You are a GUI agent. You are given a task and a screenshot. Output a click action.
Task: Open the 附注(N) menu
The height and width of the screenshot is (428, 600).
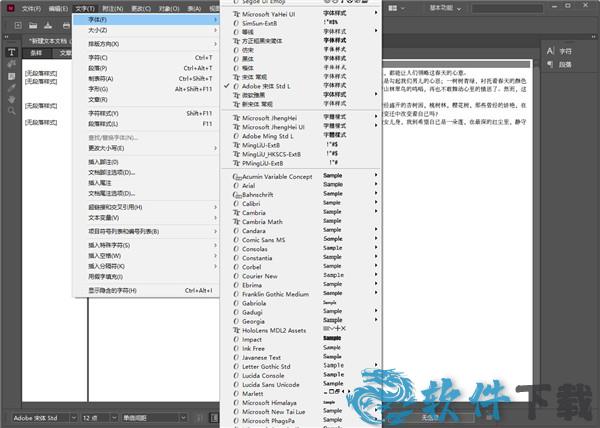pos(113,8)
